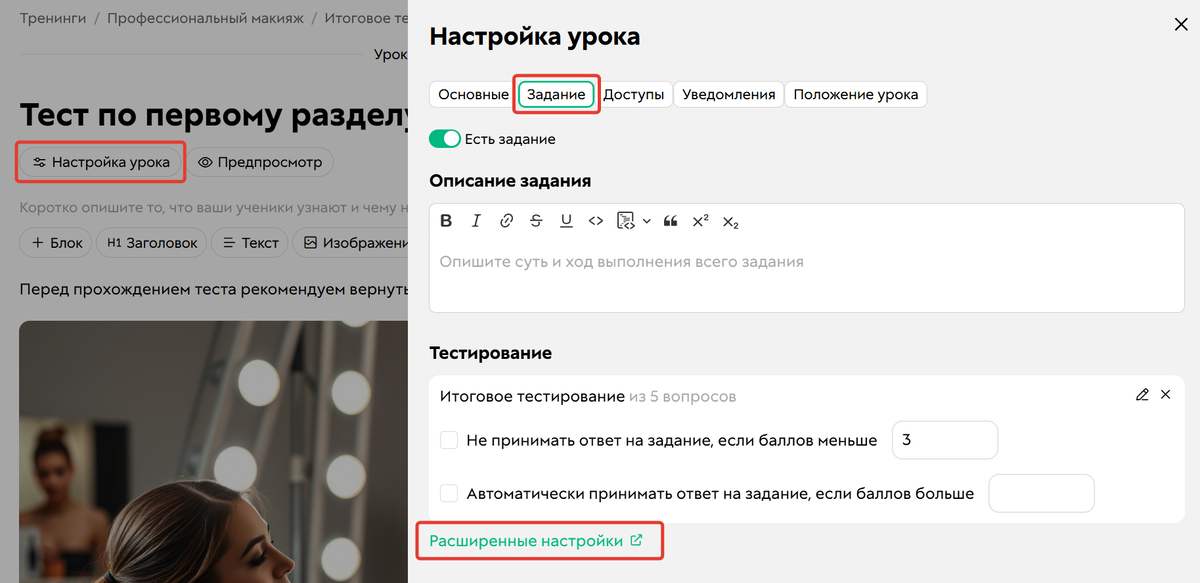1200x583 pixels.
Task: Check Не принимать ответ на задание checkbox
Action: coord(449,440)
